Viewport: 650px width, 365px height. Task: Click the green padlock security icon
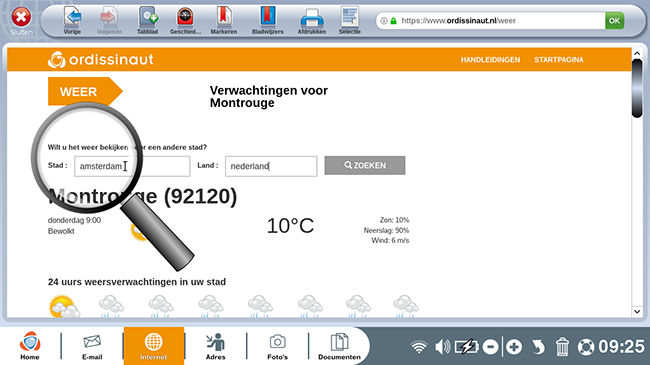tap(393, 21)
